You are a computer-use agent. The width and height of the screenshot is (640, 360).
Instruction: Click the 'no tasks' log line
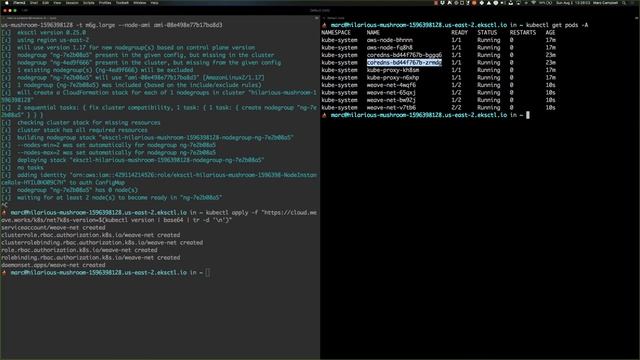(30, 167)
